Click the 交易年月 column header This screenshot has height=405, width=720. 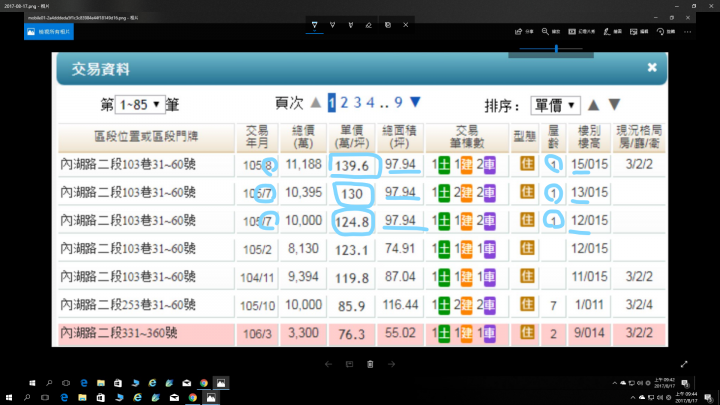(257, 137)
